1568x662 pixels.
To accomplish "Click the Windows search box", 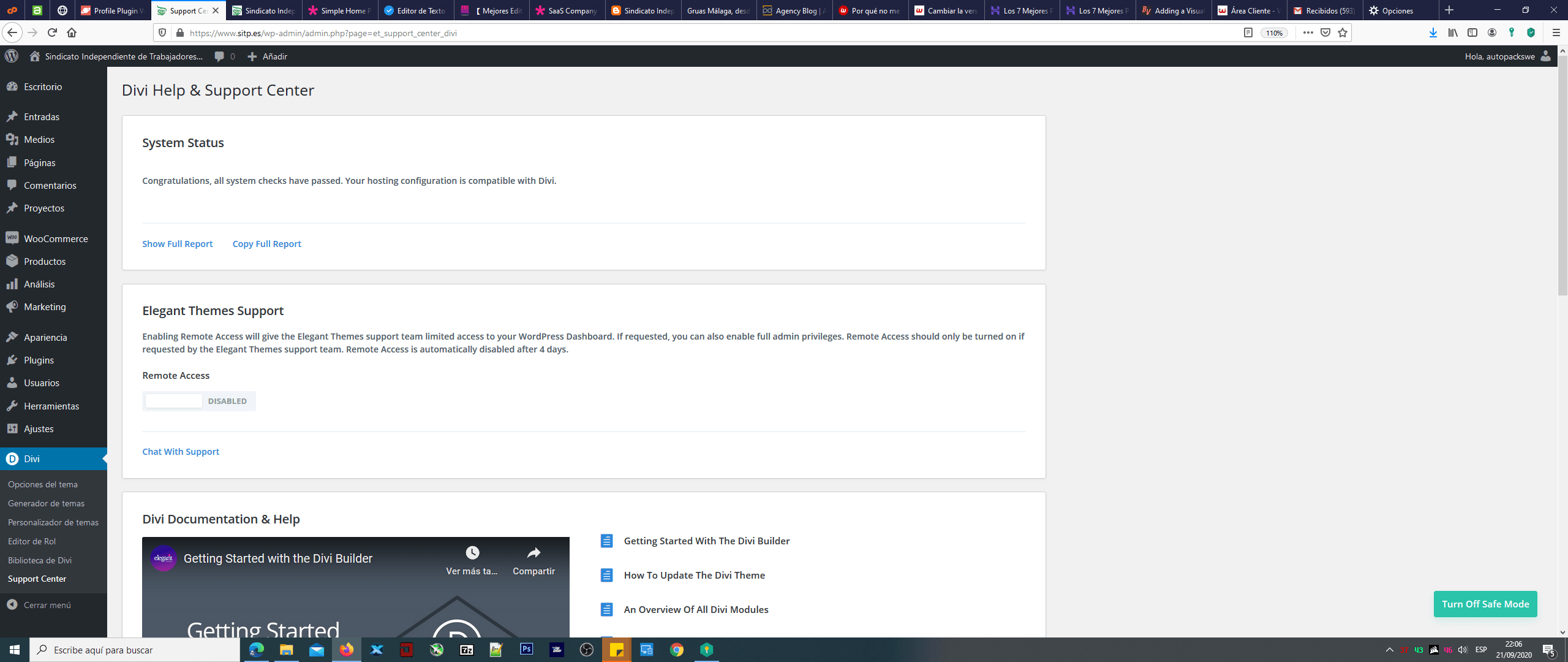I will (x=135, y=650).
